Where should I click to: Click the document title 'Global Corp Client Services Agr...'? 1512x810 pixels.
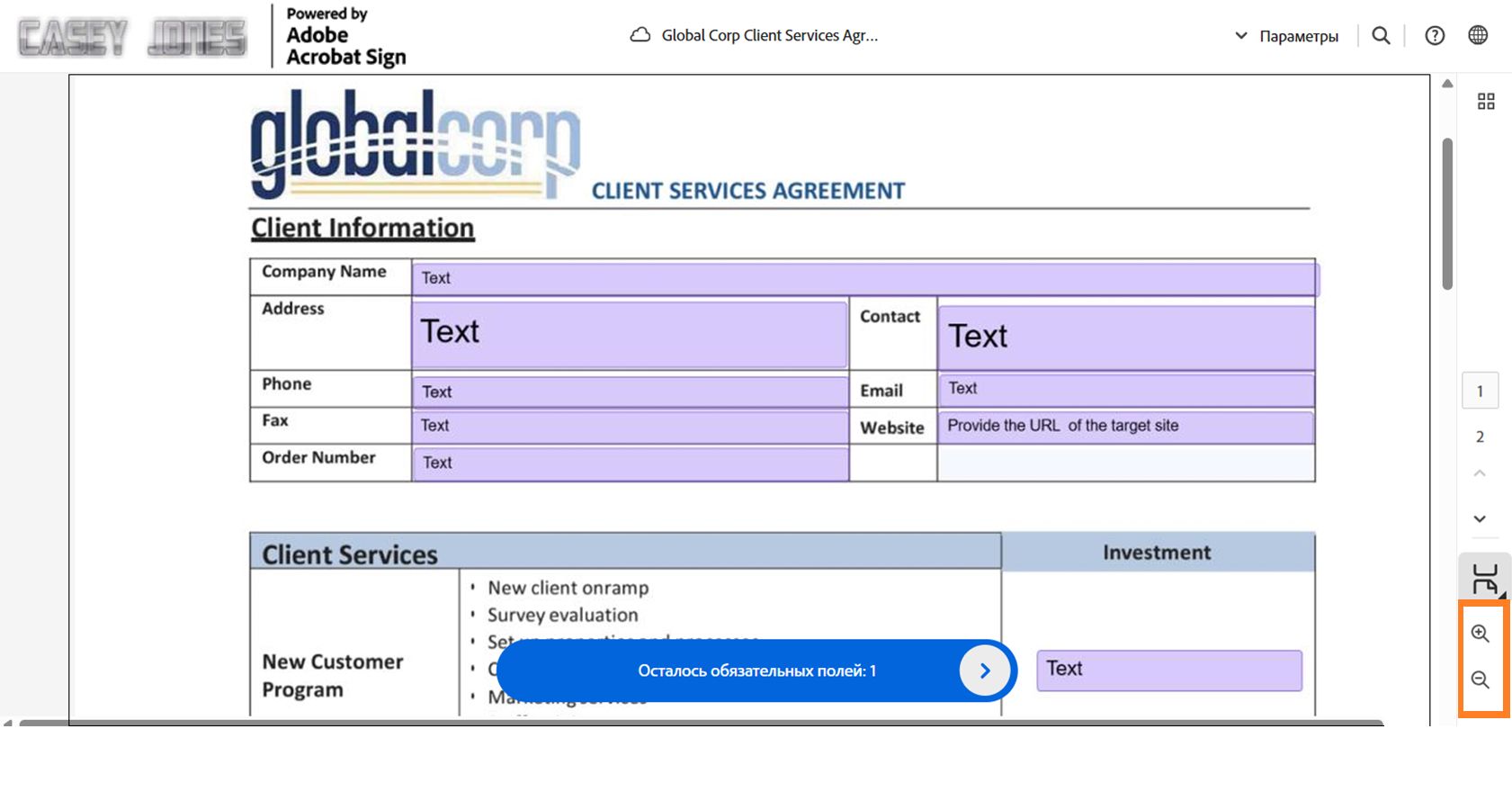pyautogui.click(x=770, y=35)
